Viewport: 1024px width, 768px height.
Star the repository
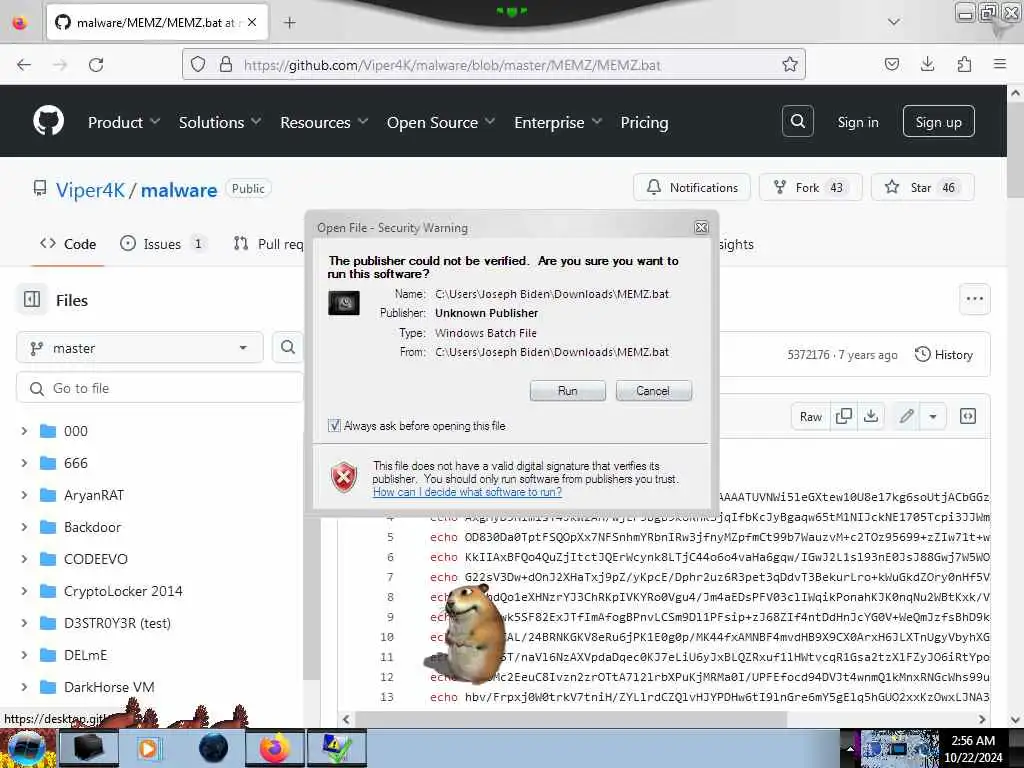(923, 187)
